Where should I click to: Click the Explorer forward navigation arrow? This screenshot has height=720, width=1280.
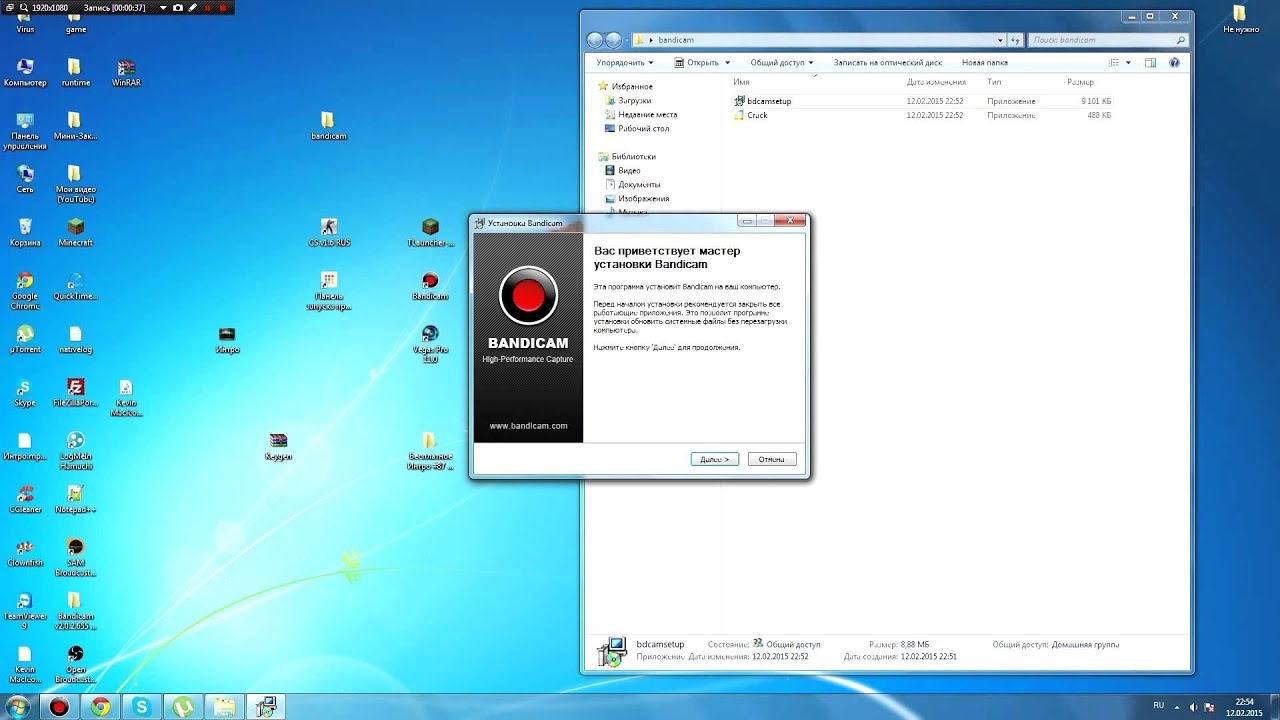[614, 40]
